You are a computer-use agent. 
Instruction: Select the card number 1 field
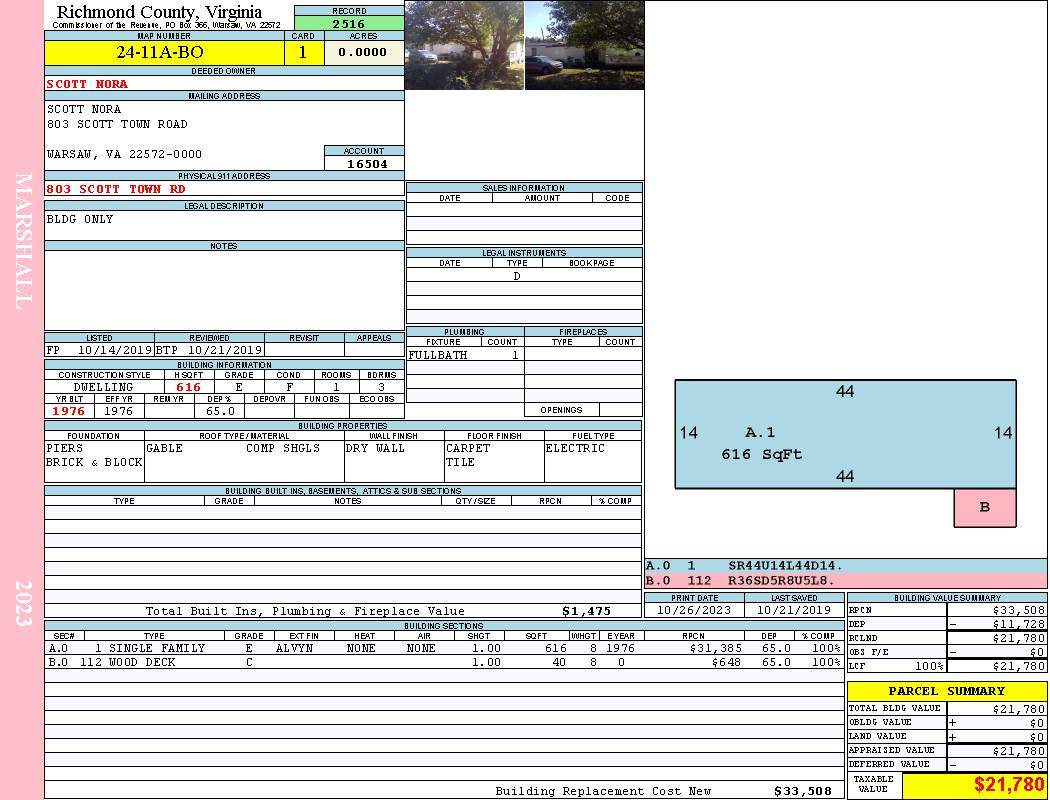[303, 52]
